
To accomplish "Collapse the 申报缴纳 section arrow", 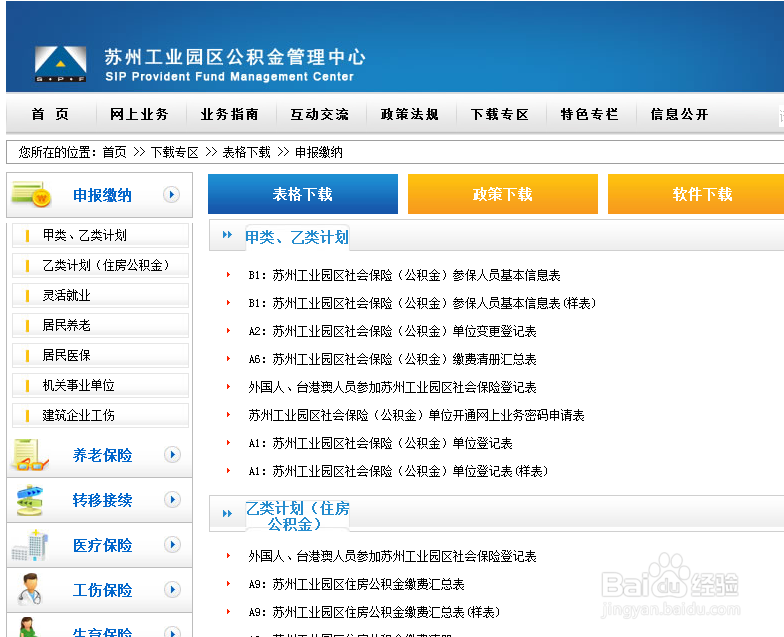I will click(172, 194).
